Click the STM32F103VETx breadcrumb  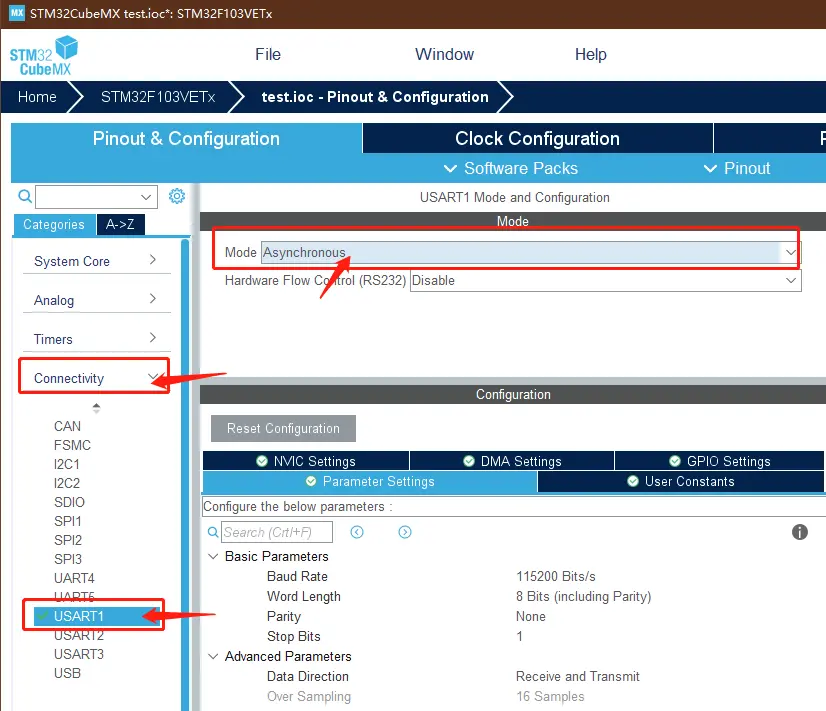point(158,97)
